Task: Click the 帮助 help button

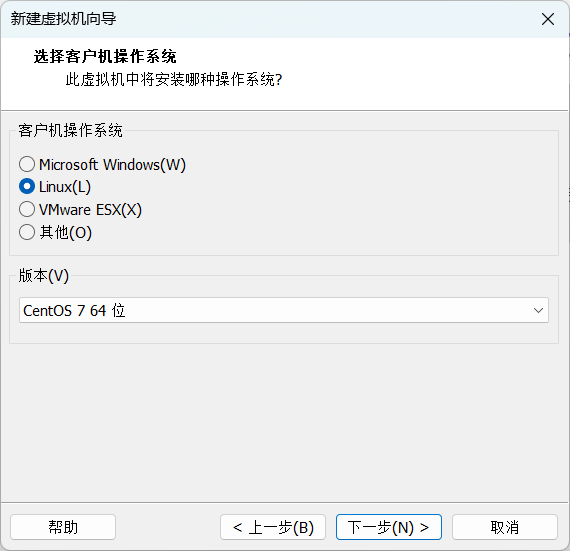Action: tap(63, 527)
